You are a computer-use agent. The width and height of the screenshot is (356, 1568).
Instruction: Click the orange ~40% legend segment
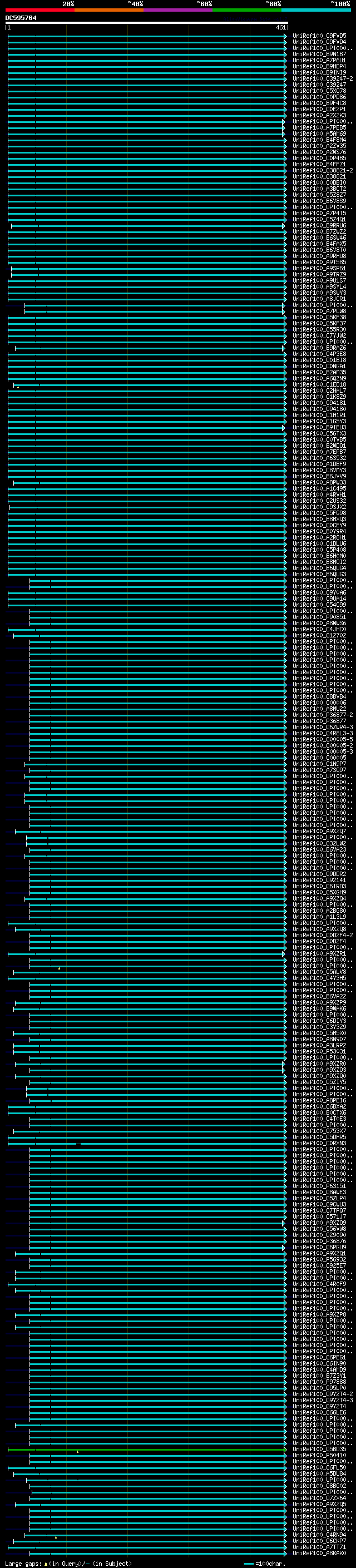coord(109,10)
